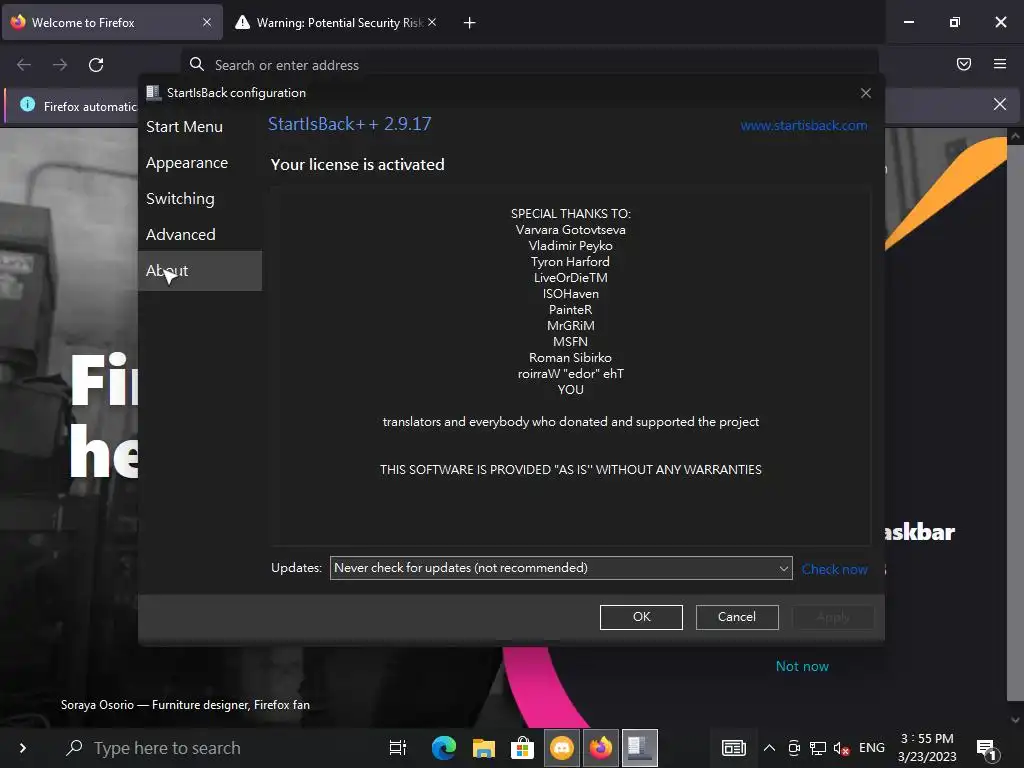
Task: Click the Start arrow button on taskbar
Action: tap(23, 748)
